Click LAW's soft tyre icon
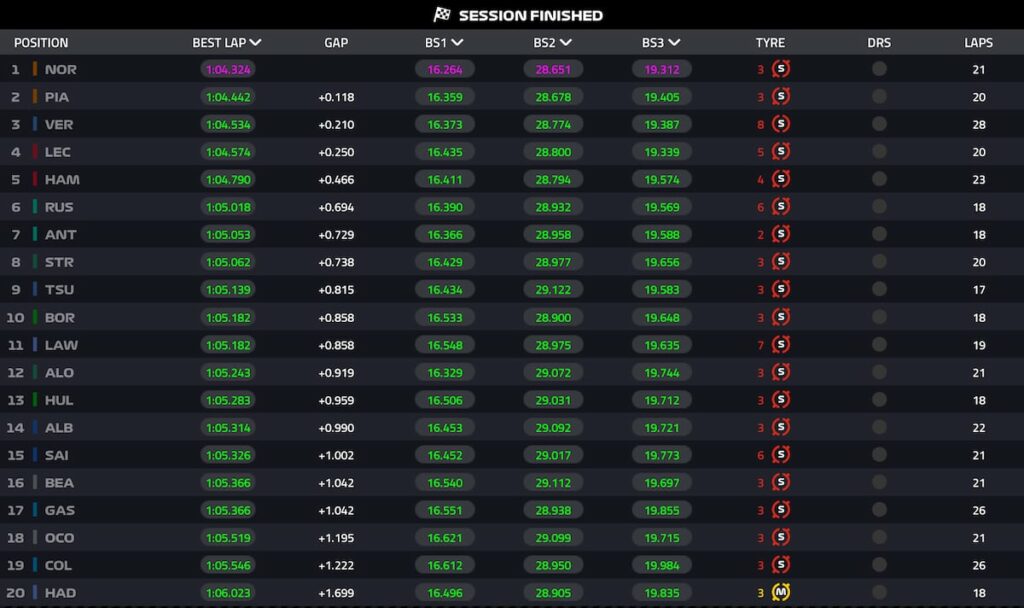Screen dimensions: 1024x608 point(780,344)
